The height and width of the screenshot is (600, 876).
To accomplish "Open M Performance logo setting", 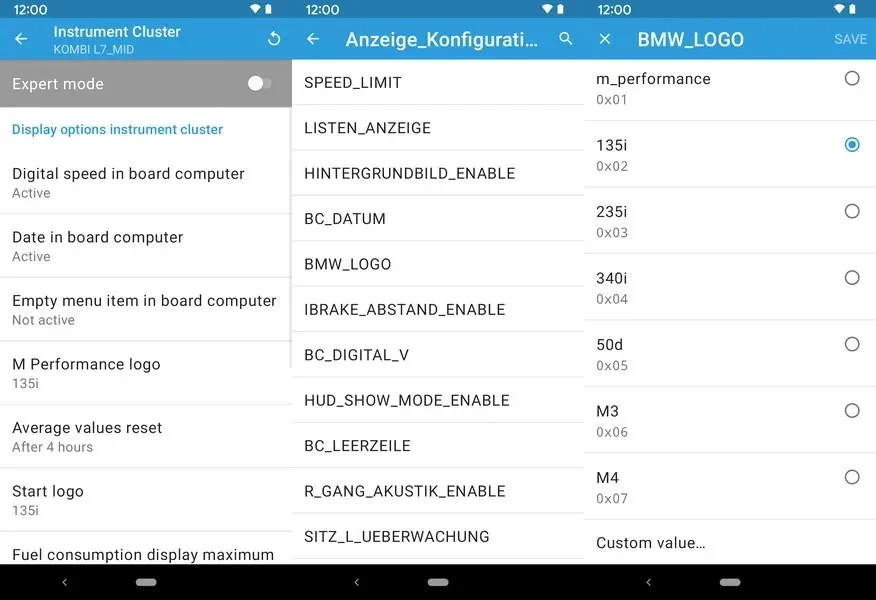I will pos(146,373).
